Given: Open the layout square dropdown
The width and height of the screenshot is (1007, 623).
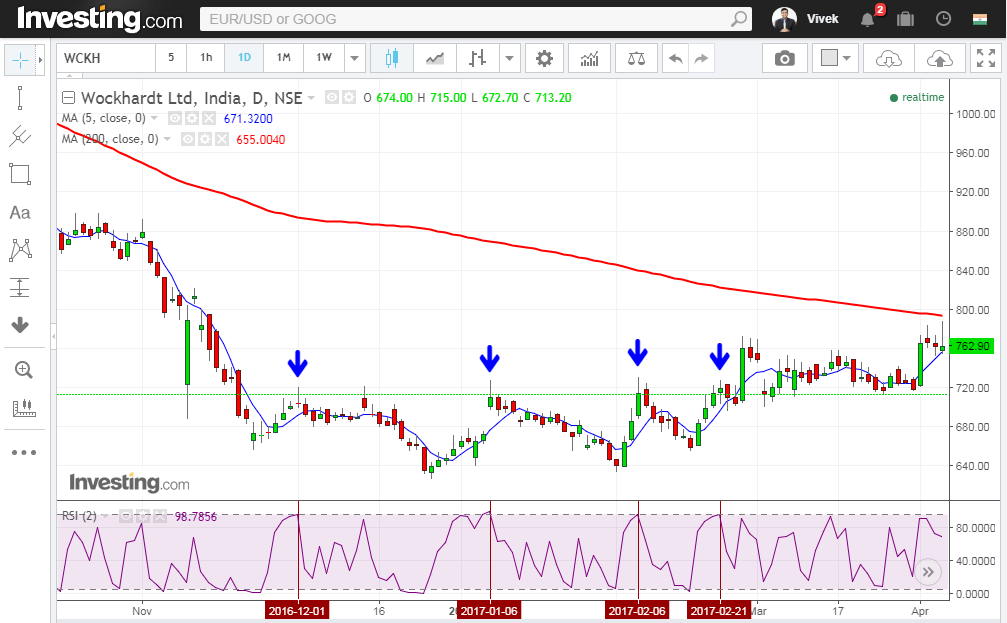Looking at the screenshot, I should pos(835,59).
